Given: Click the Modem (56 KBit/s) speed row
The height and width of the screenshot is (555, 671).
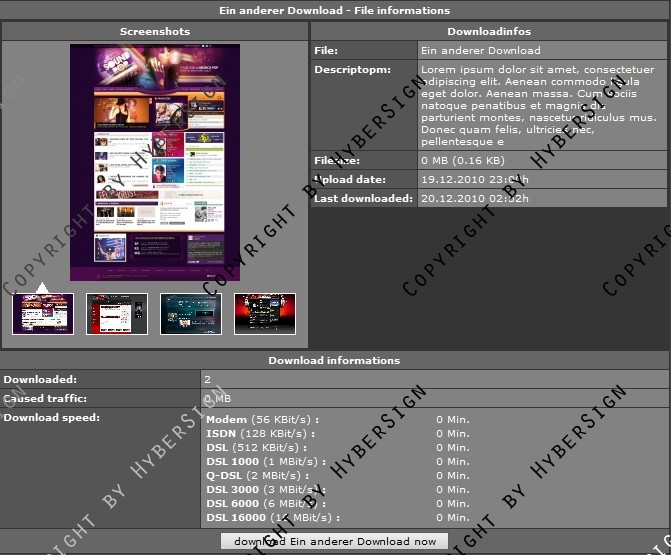Looking at the screenshot, I should click(261, 419).
